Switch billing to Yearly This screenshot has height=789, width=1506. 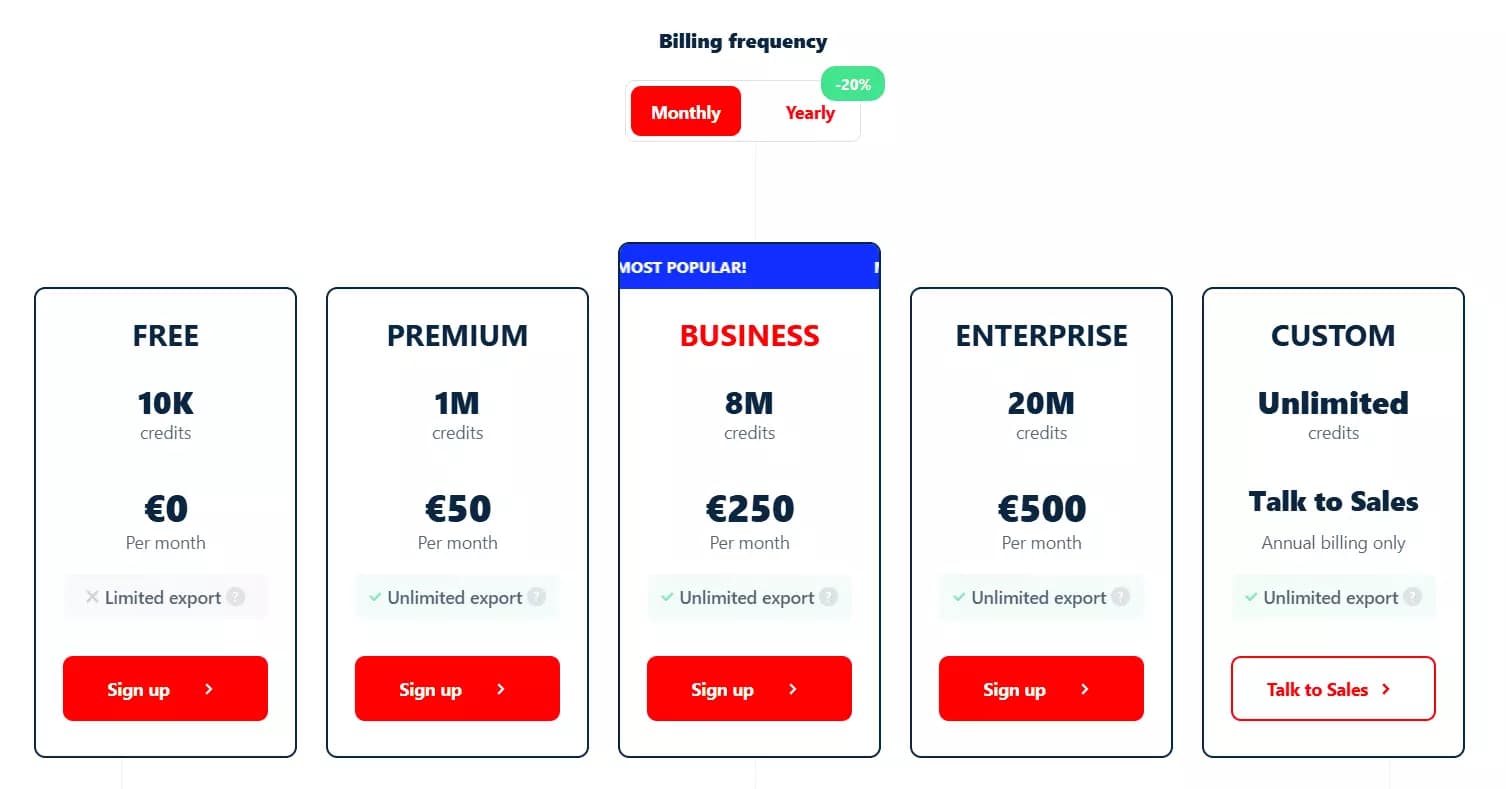pyautogui.click(x=809, y=112)
